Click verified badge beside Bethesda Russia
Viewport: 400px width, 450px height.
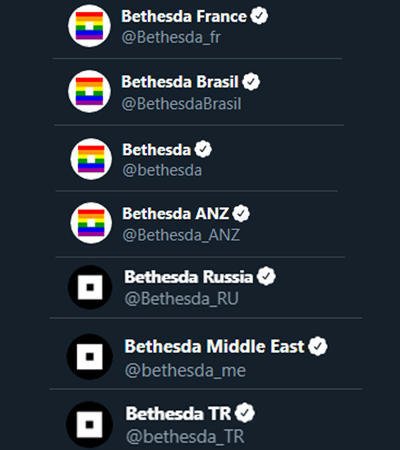point(266,276)
